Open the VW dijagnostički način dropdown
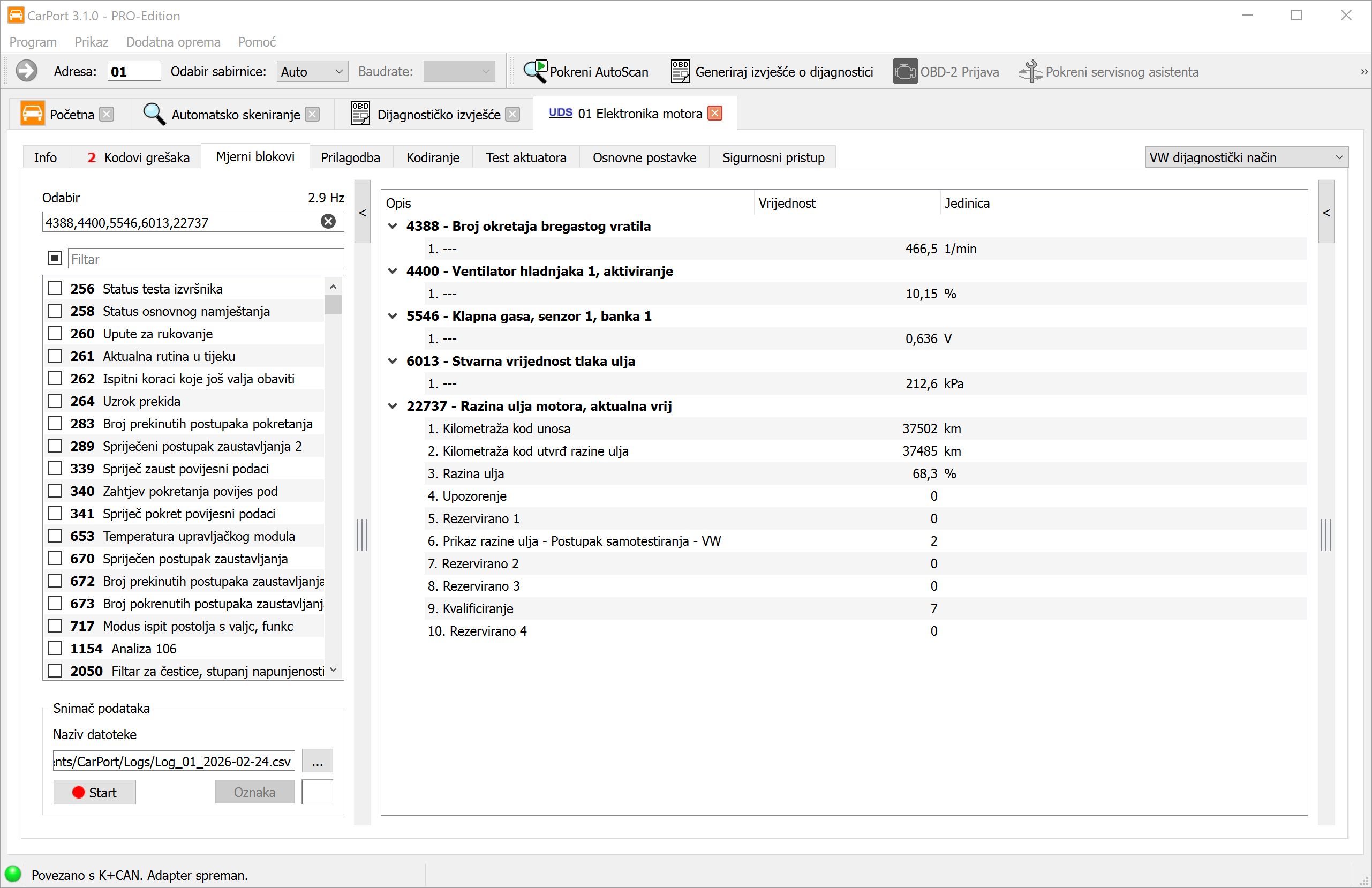The height and width of the screenshot is (888, 1372). (x=1246, y=157)
